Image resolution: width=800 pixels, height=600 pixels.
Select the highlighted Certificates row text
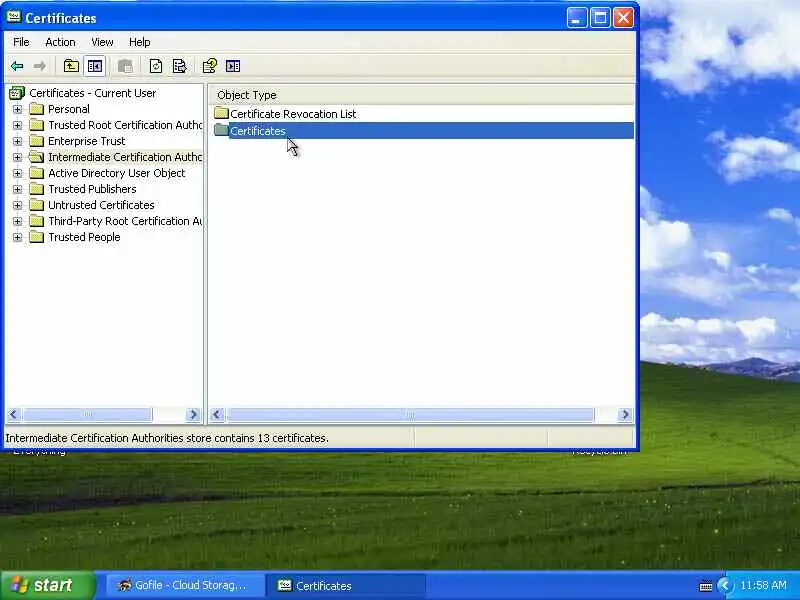(x=258, y=131)
